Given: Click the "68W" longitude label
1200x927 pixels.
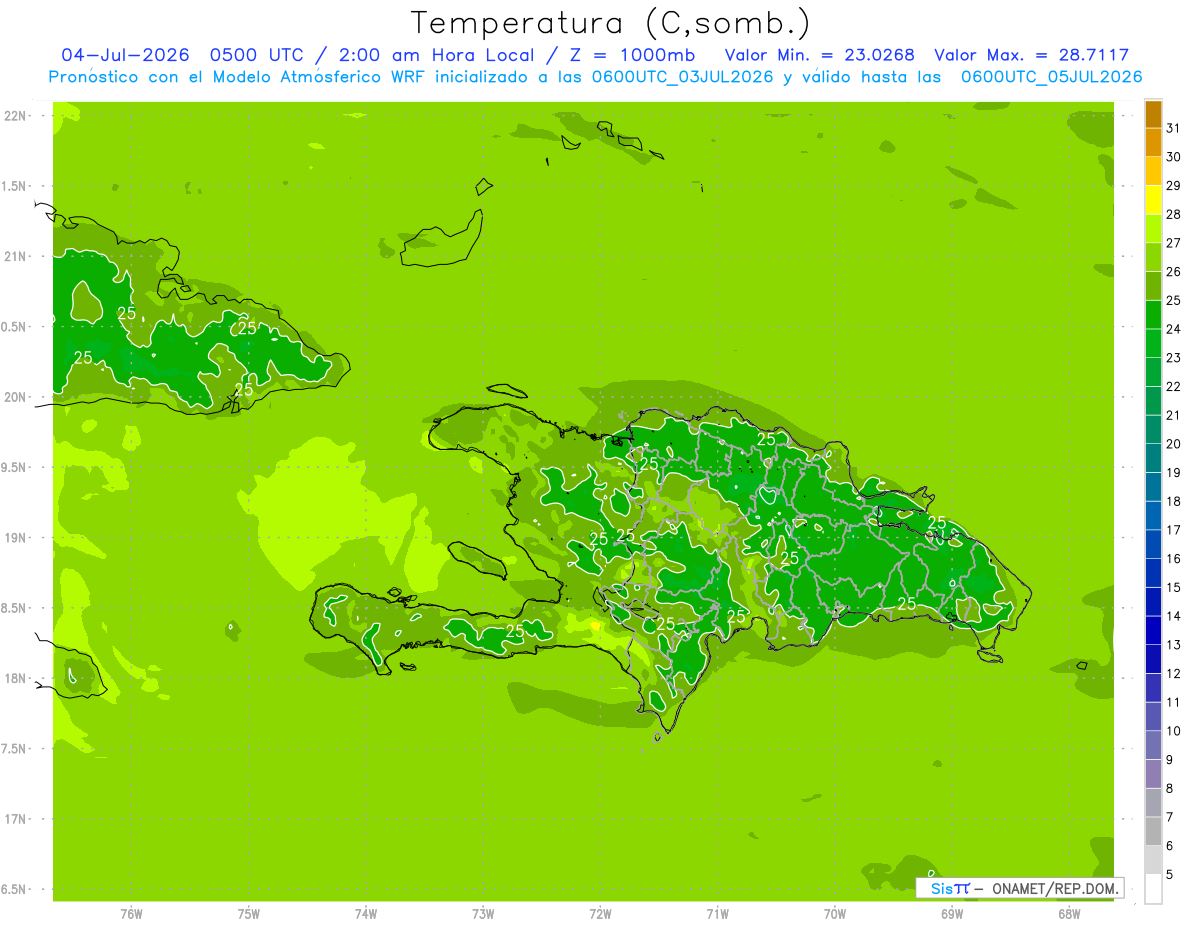Looking at the screenshot, I should 1069,914.
